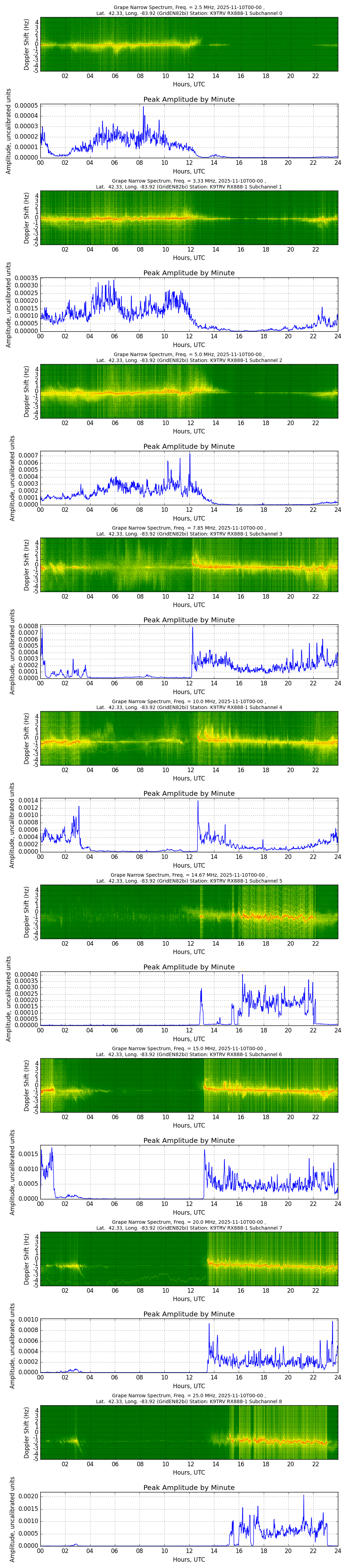348x1568 pixels.
Task: Click the station line ending 'Subchannel 5'
Action: [189, 881]
